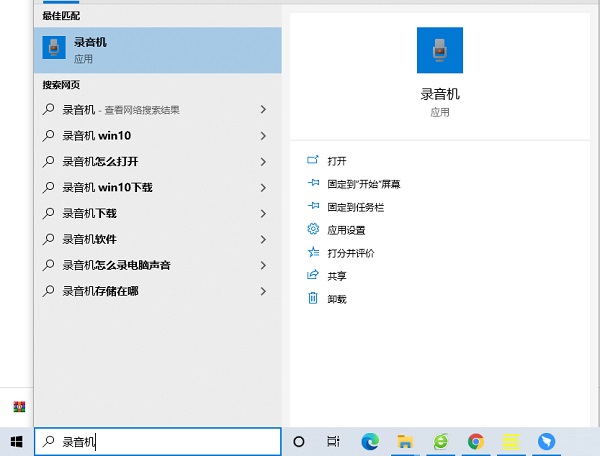Open File Explorer from the taskbar
600x456 pixels.
click(x=405, y=441)
